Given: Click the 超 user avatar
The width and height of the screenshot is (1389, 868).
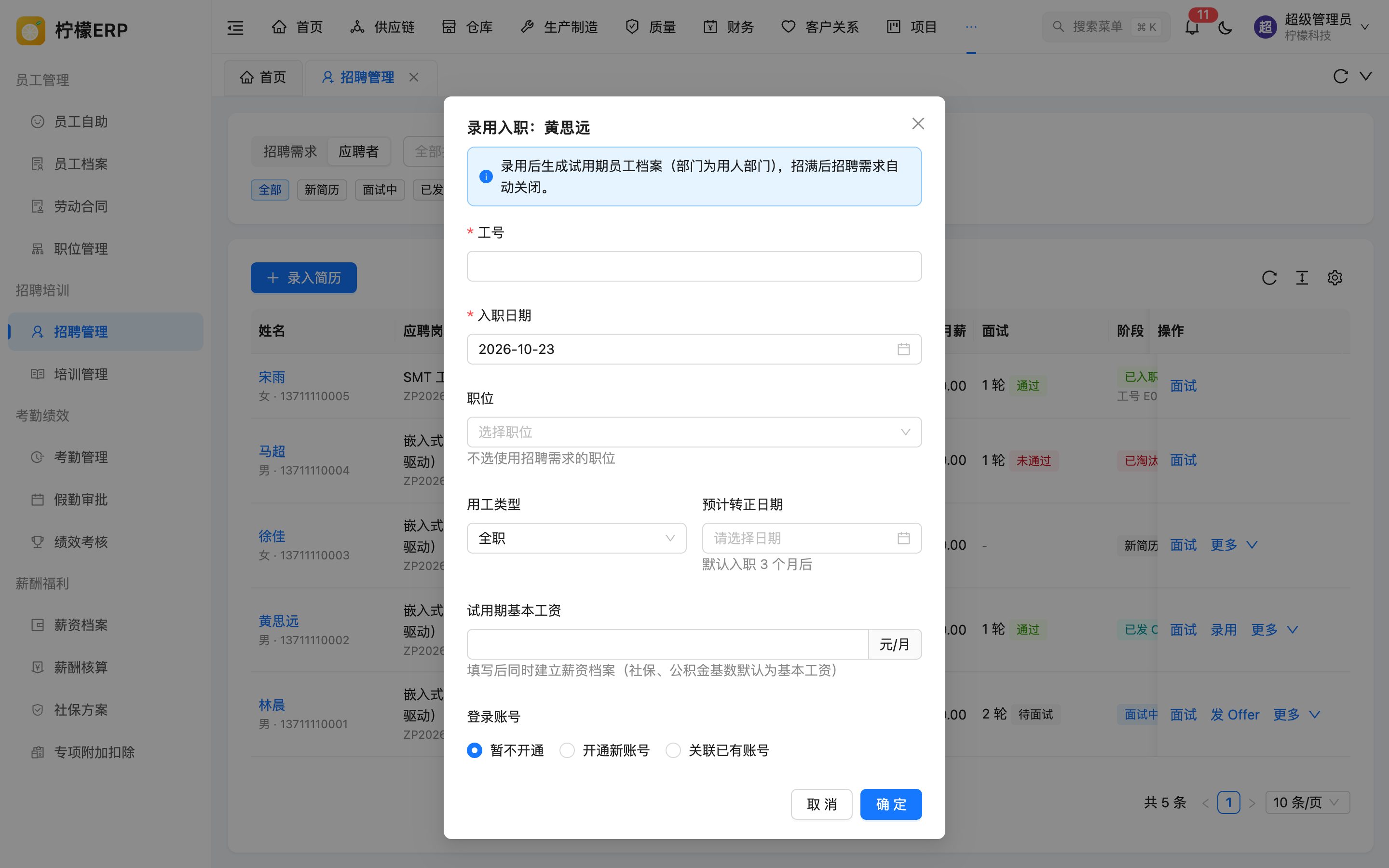Looking at the screenshot, I should (x=1265, y=27).
